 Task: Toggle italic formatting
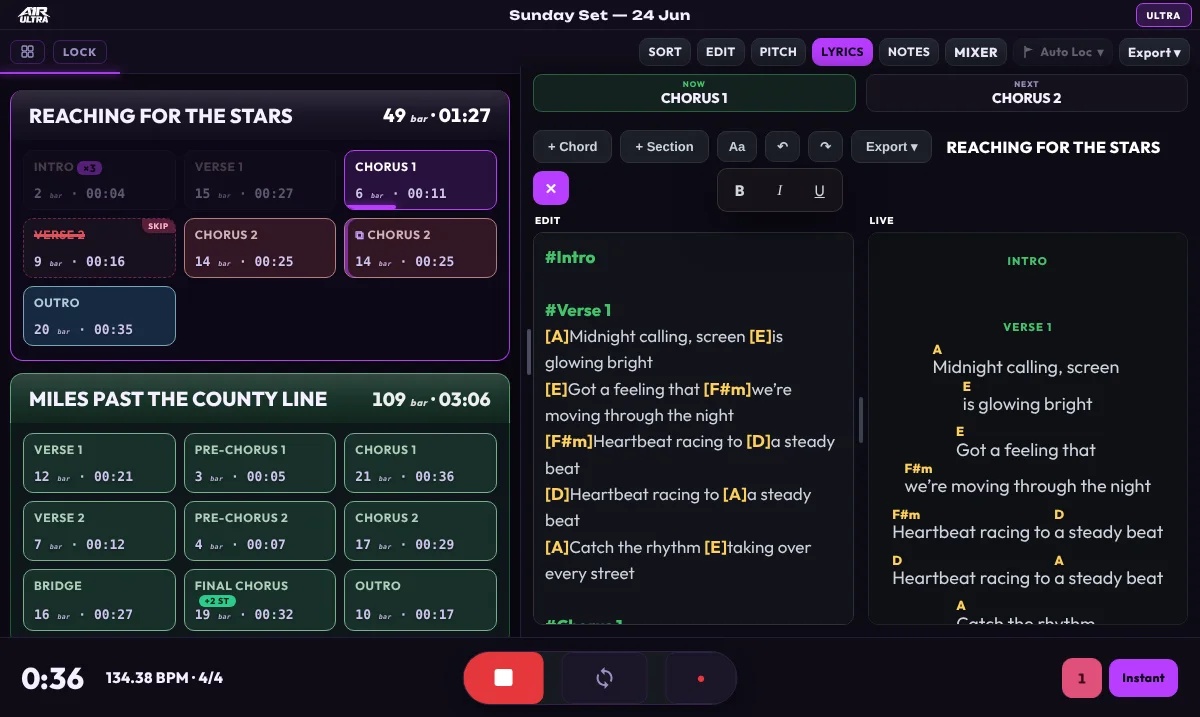pos(779,190)
